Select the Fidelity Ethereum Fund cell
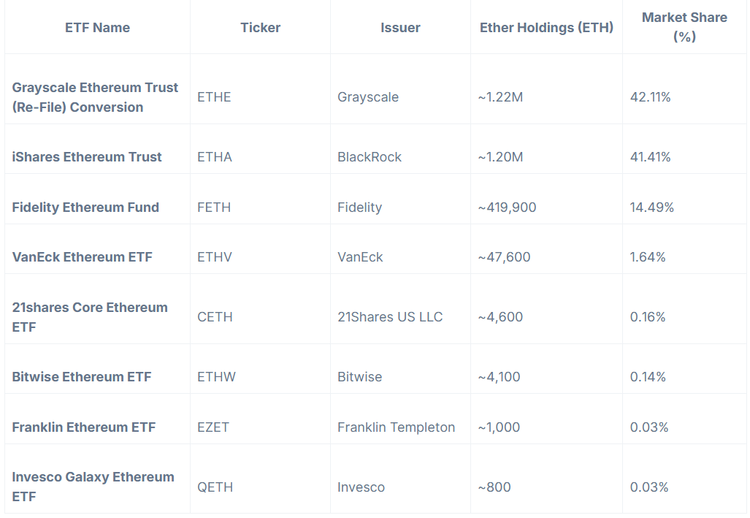This screenshot has height=518, width=750. tap(85, 207)
